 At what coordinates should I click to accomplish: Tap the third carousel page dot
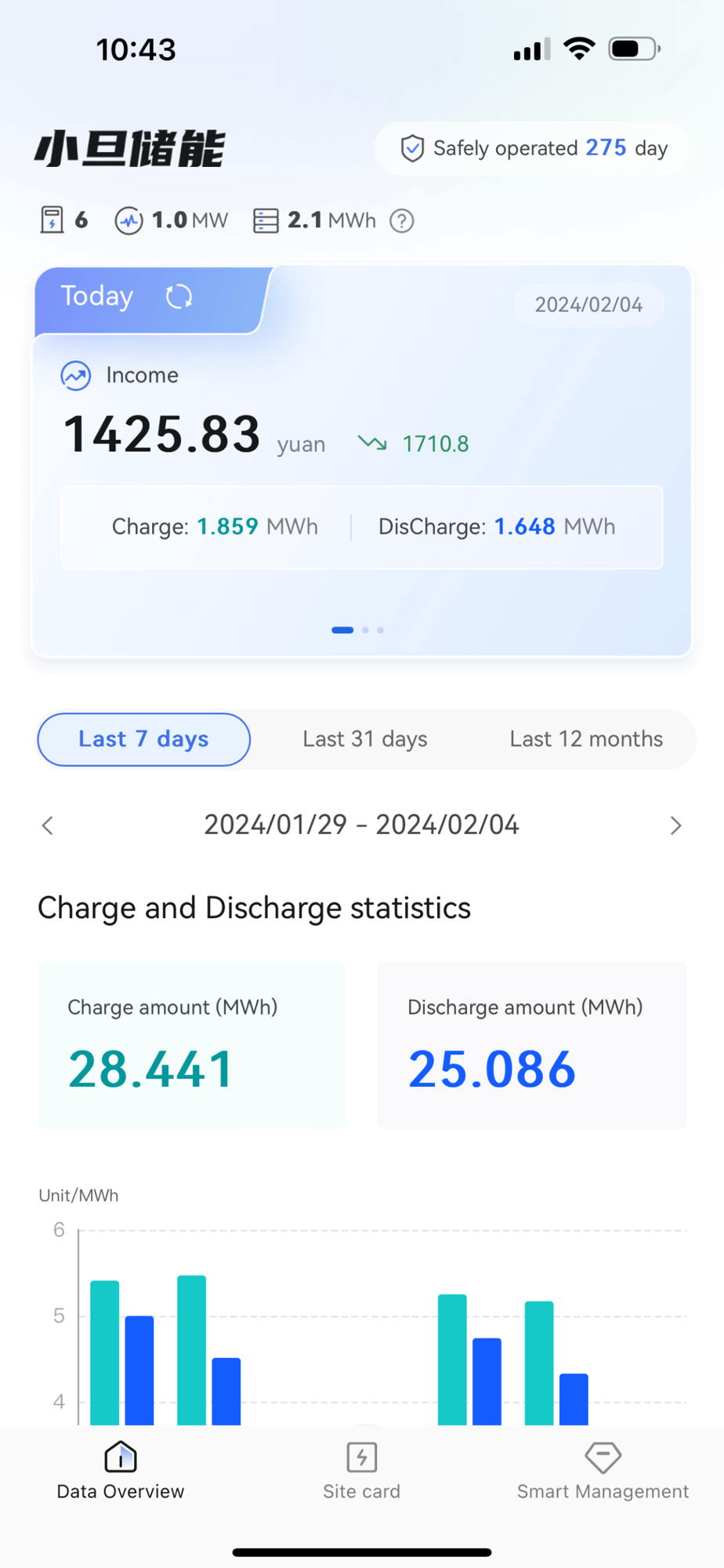(381, 630)
